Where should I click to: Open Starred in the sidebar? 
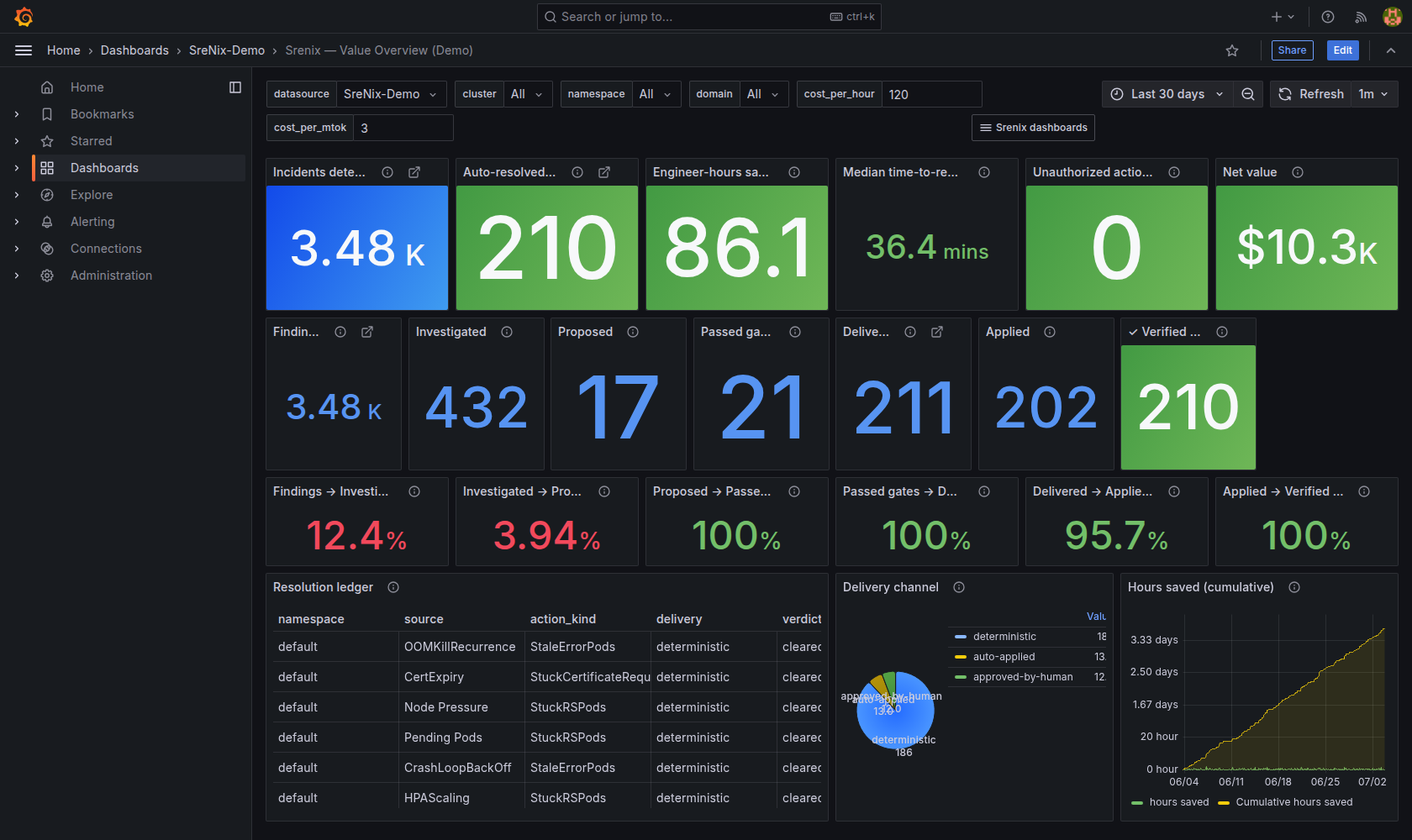click(x=92, y=141)
